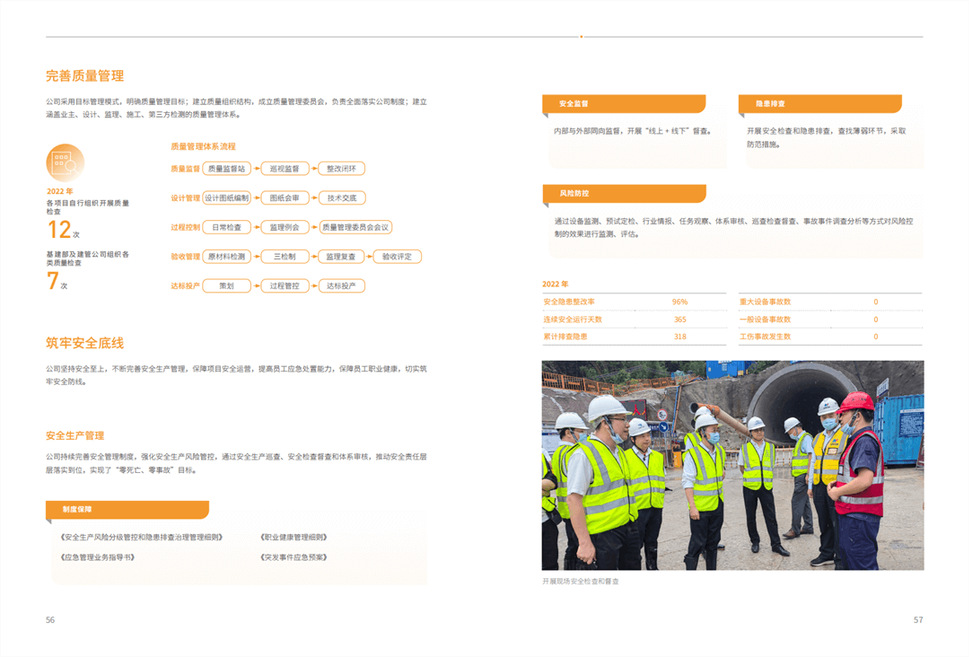Open the 隐患排查 orange tab header
This screenshot has height=657, width=969.
pyautogui.click(x=819, y=104)
